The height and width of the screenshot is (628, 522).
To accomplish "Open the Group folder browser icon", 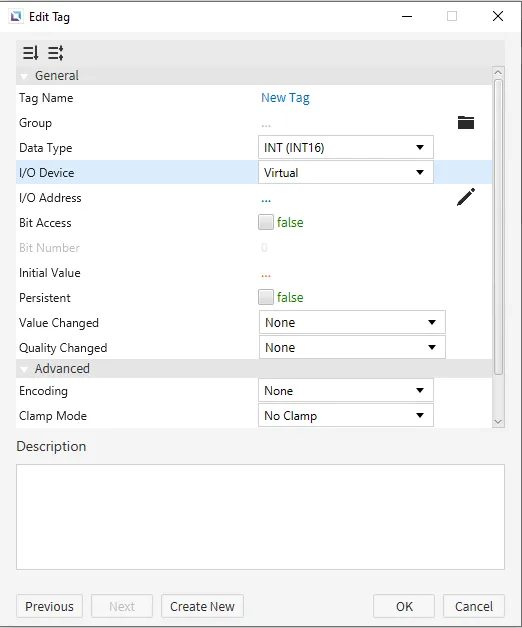I will [x=466, y=123].
